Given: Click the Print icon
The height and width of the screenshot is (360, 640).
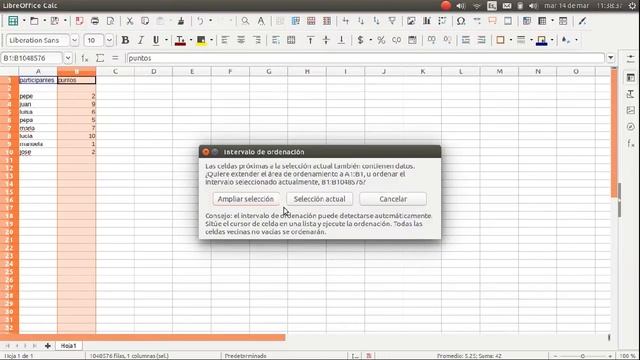Looking at the screenshot, I should point(95,21).
